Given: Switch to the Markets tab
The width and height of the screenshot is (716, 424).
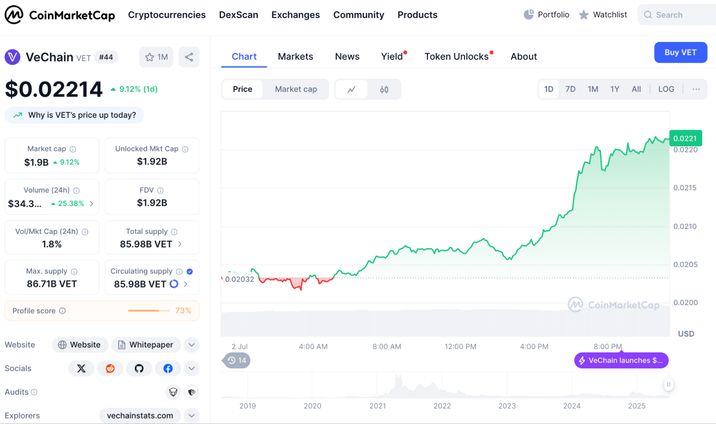Looking at the screenshot, I should point(295,57).
